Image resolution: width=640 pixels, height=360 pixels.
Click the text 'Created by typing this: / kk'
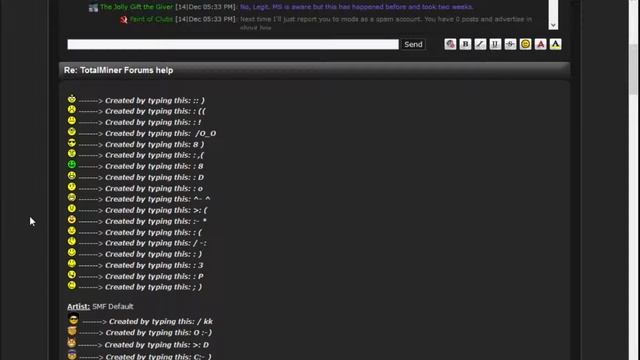tap(161, 322)
